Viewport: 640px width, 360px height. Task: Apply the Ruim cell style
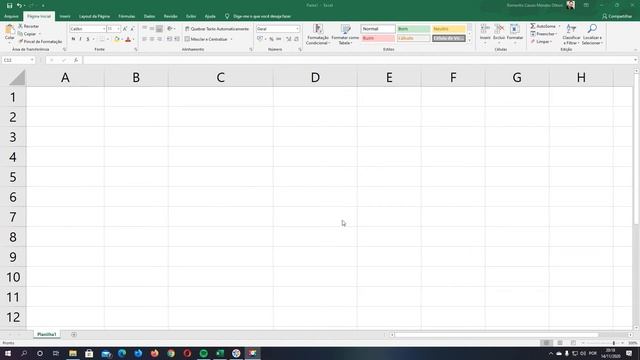click(x=378, y=38)
